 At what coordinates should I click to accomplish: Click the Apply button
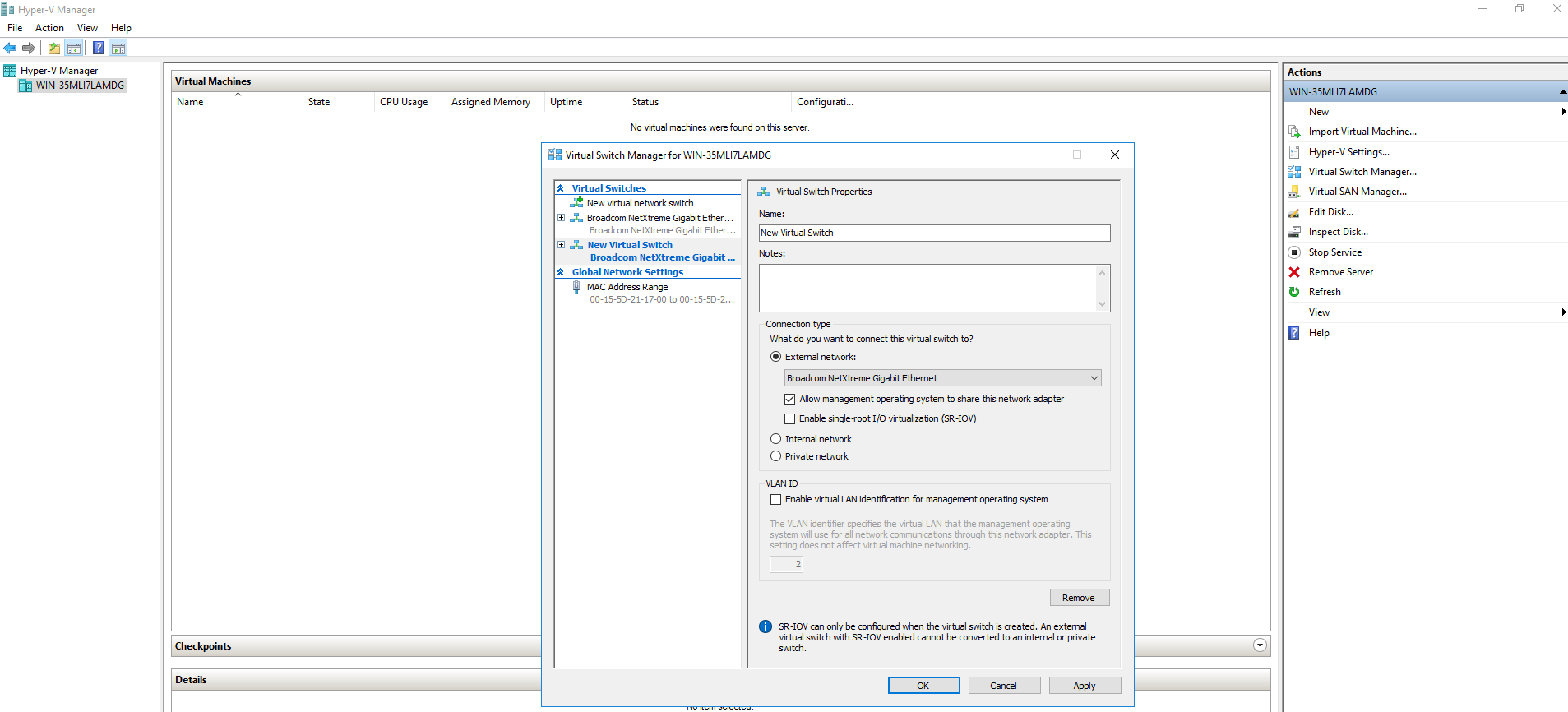point(1084,686)
